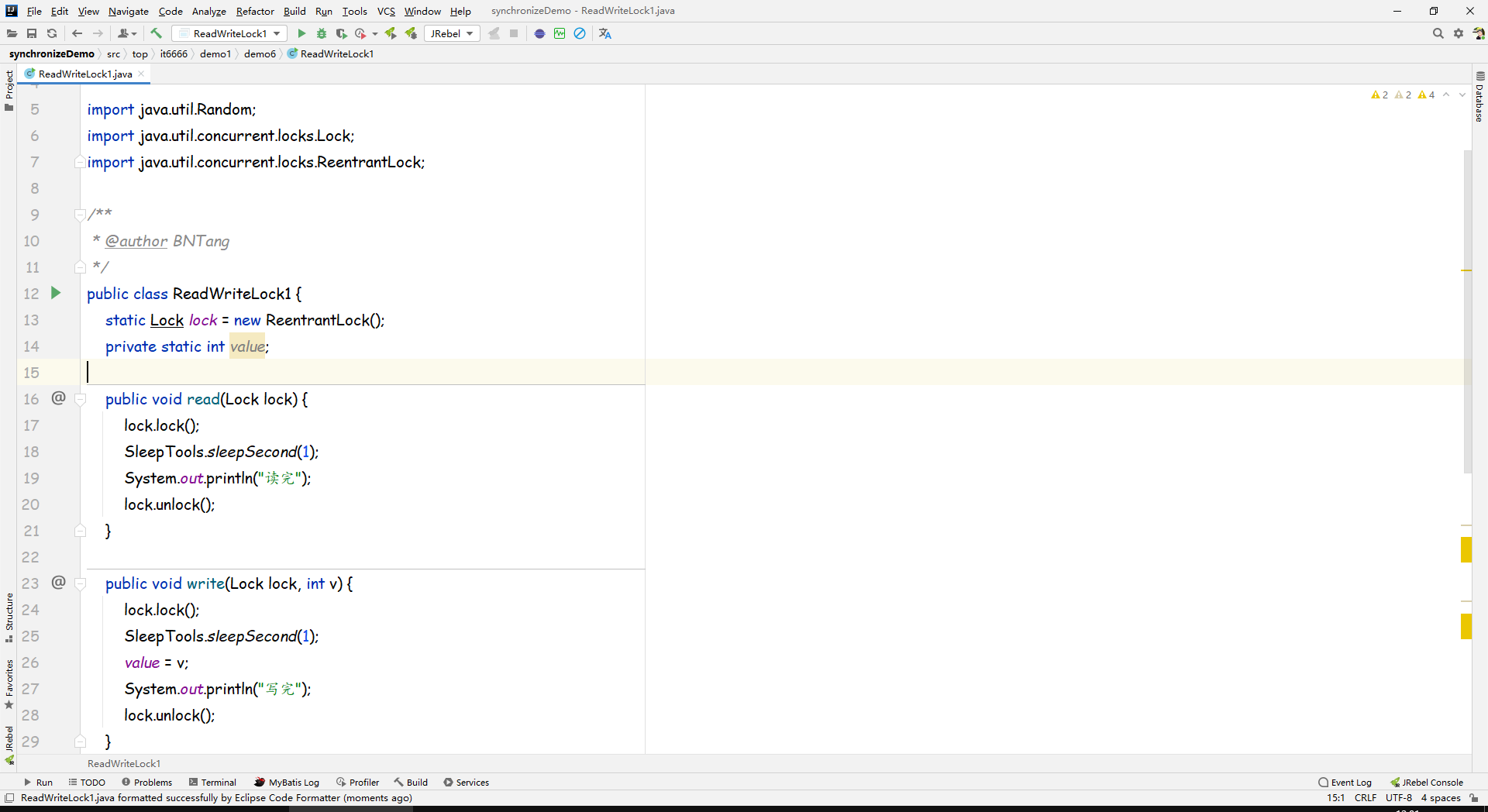Open the Structure side panel

point(9,618)
